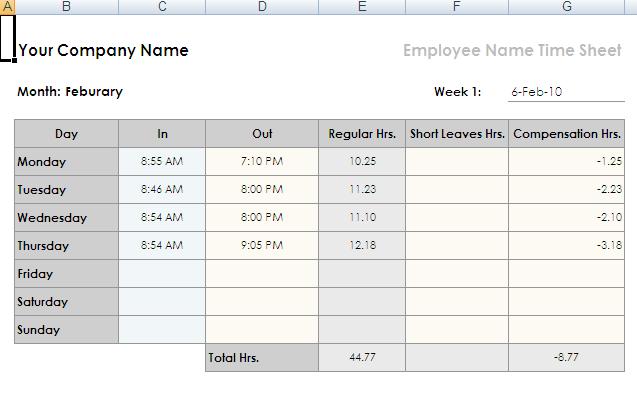Click the 6-Feb-10 date field
637x393 pixels.
(566, 92)
